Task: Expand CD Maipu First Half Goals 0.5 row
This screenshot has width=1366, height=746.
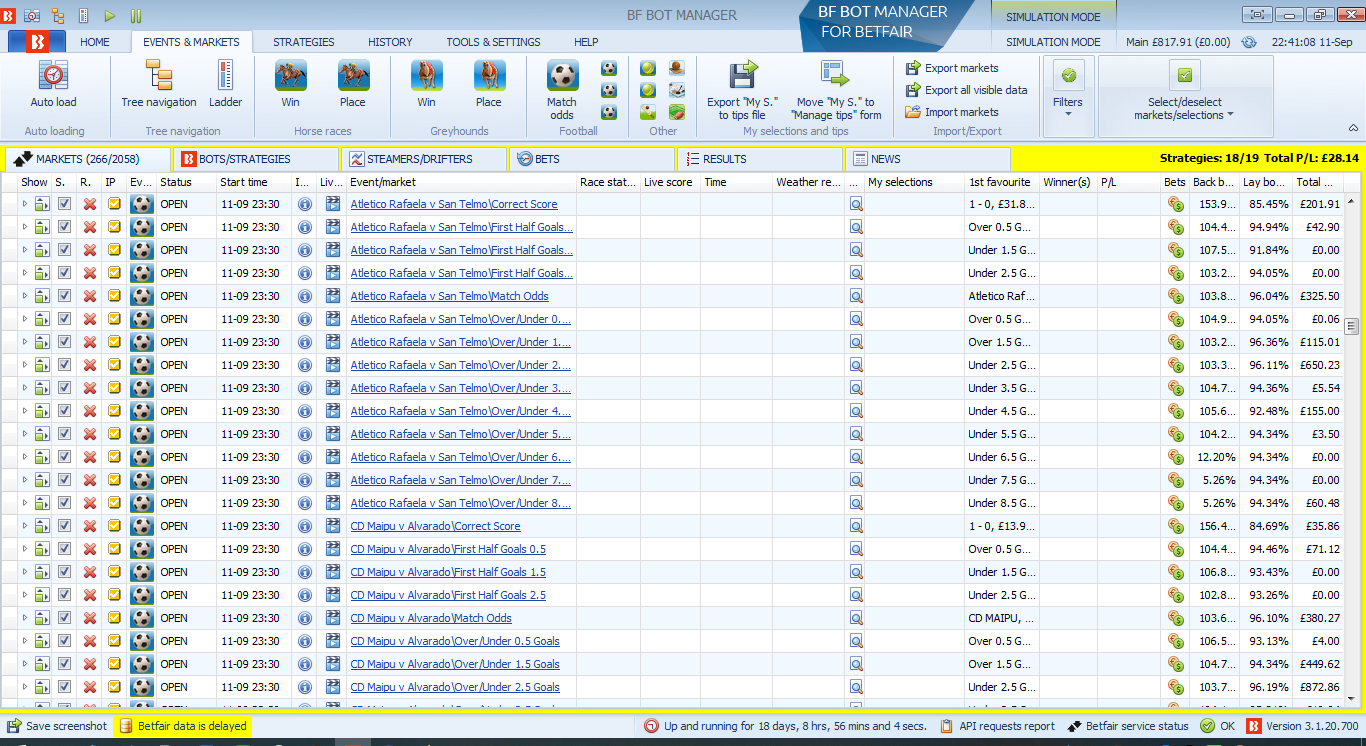Action: (x=26, y=549)
